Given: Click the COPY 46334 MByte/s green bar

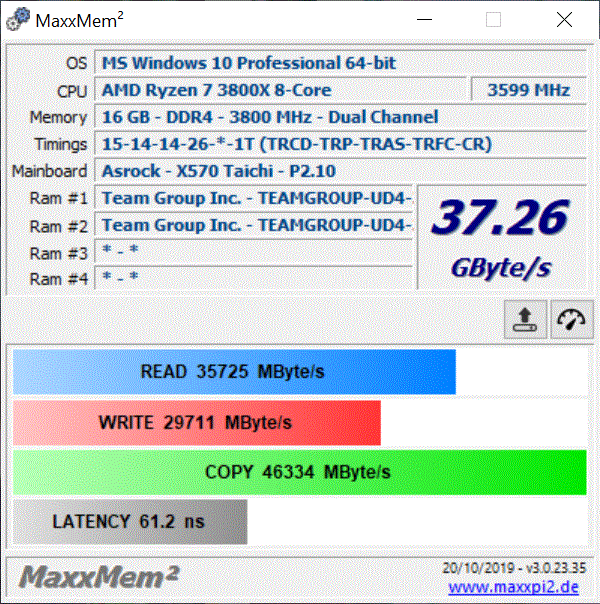Looking at the screenshot, I should 300,472.
